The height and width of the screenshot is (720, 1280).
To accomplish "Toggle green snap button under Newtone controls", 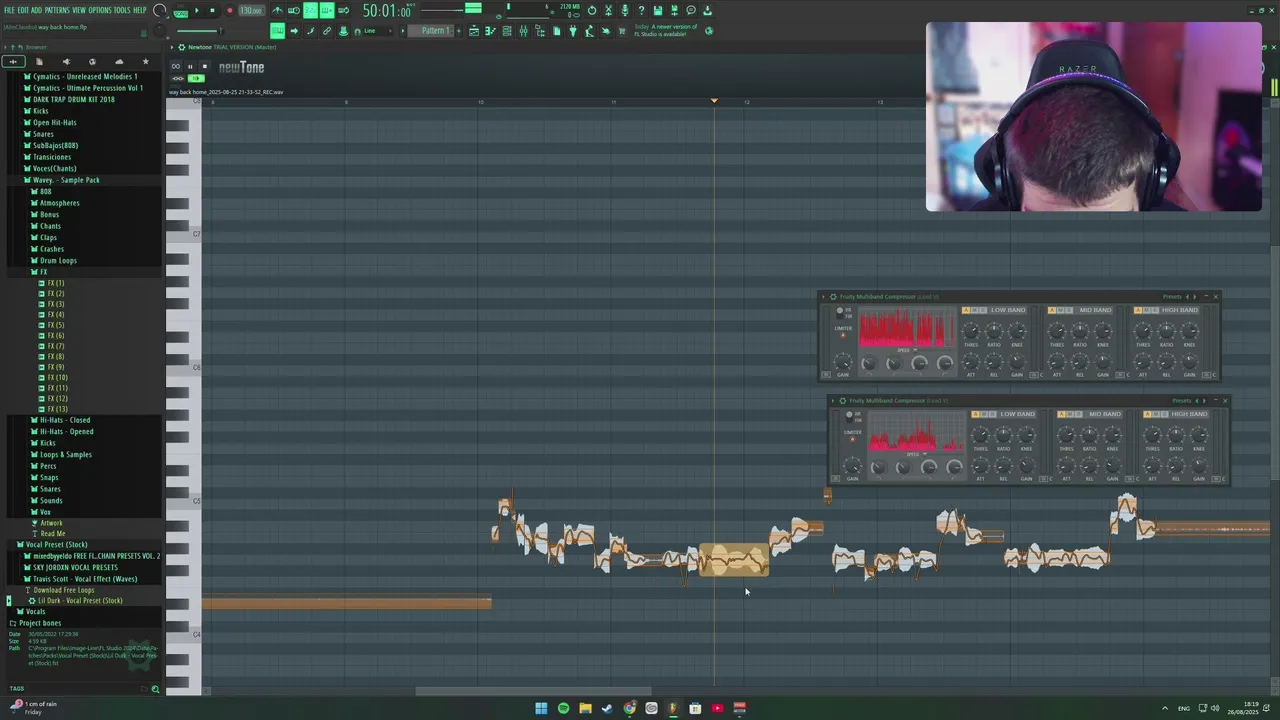I will pos(196,78).
